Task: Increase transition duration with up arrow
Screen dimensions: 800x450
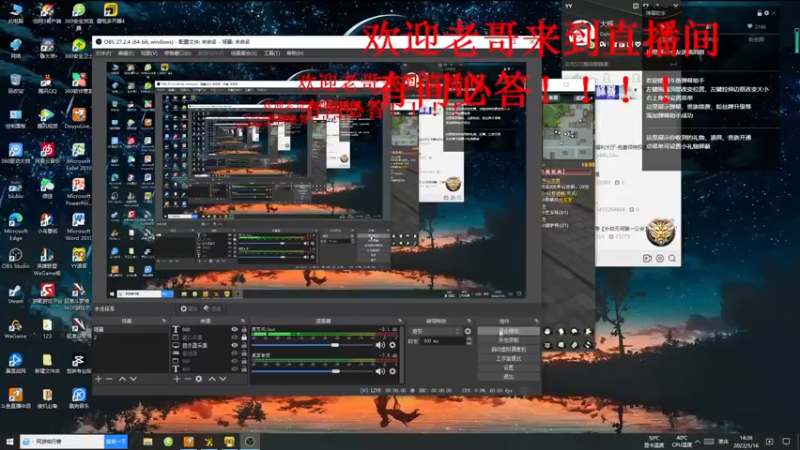Action: pos(469,339)
